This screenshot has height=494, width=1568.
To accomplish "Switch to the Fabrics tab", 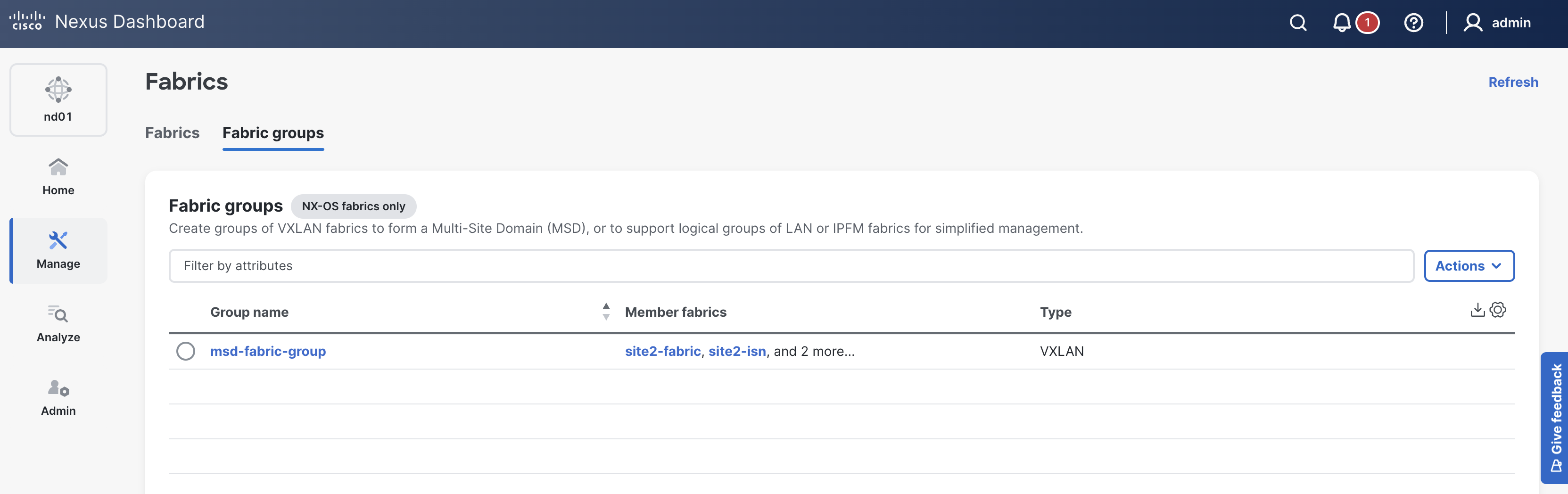I will (x=172, y=132).
